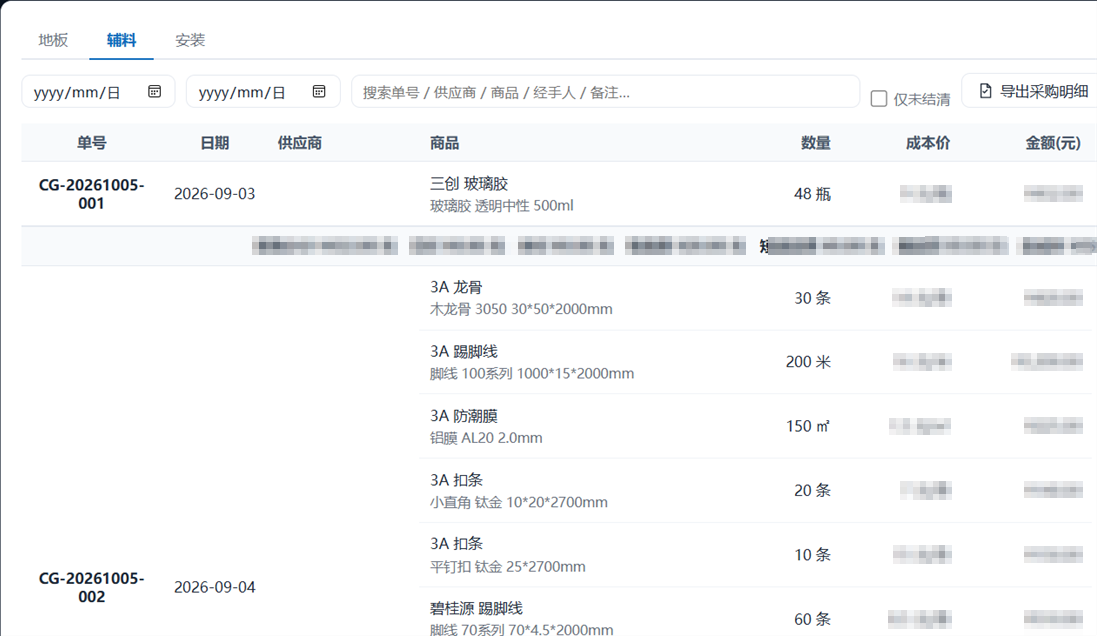Image resolution: width=1097 pixels, height=636 pixels.
Task: Click the export document icon
Action: coord(985,91)
